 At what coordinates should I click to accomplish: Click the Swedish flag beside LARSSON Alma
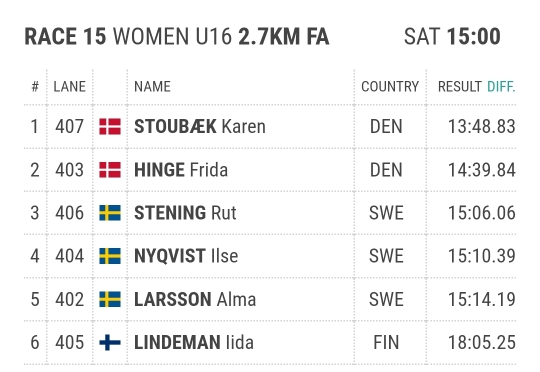pyautogui.click(x=110, y=299)
